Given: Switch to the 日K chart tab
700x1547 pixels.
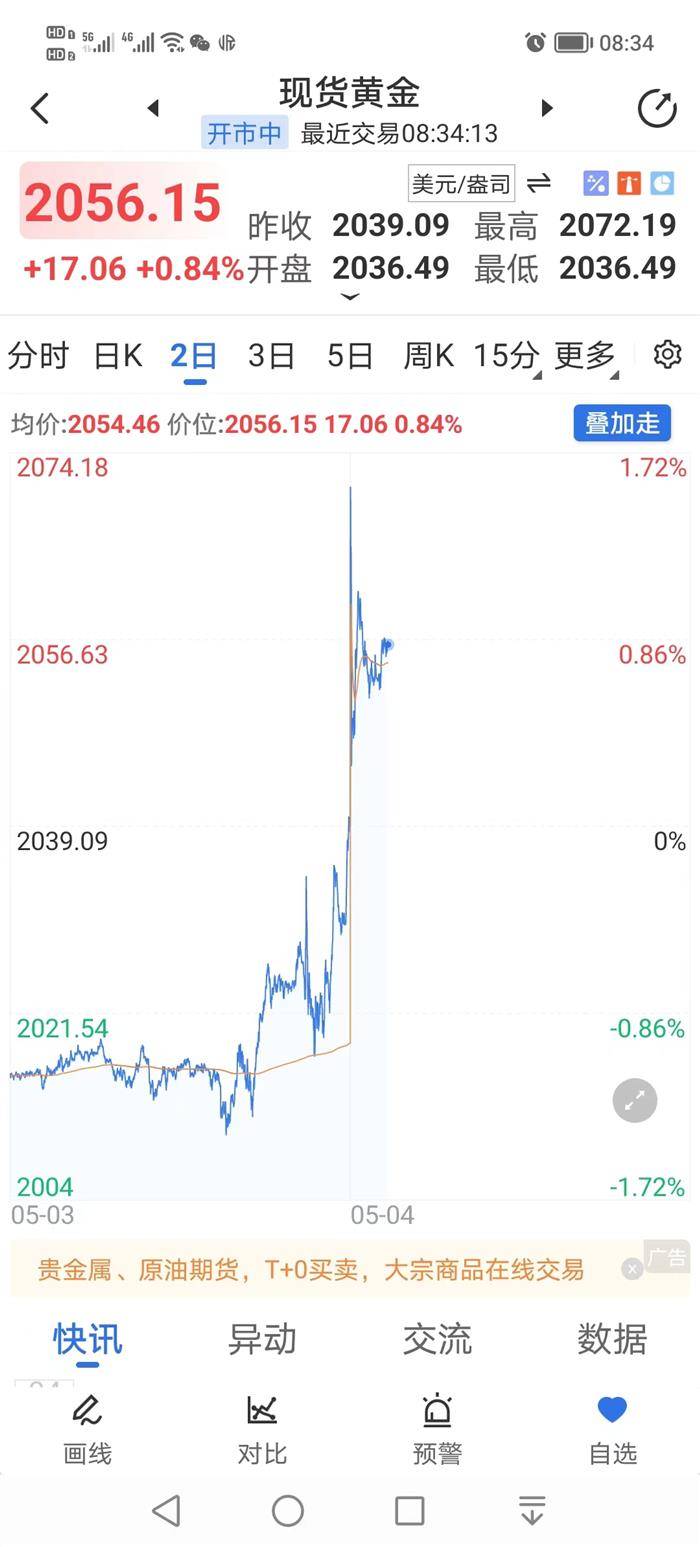Looking at the screenshot, I should click(118, 355).
